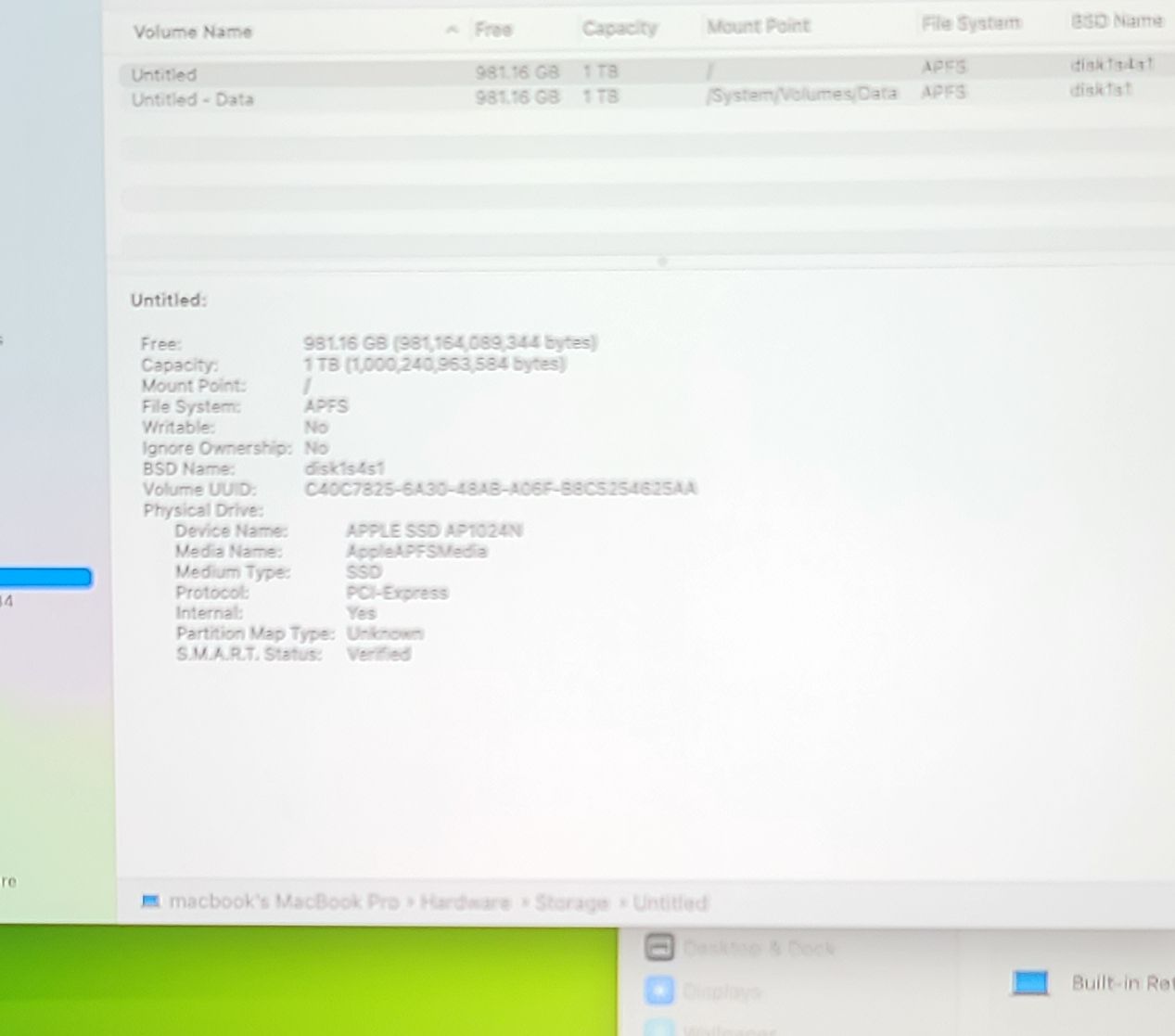
Task: Click the sort arrow on Volume Name column
Action: click(452, 31)
